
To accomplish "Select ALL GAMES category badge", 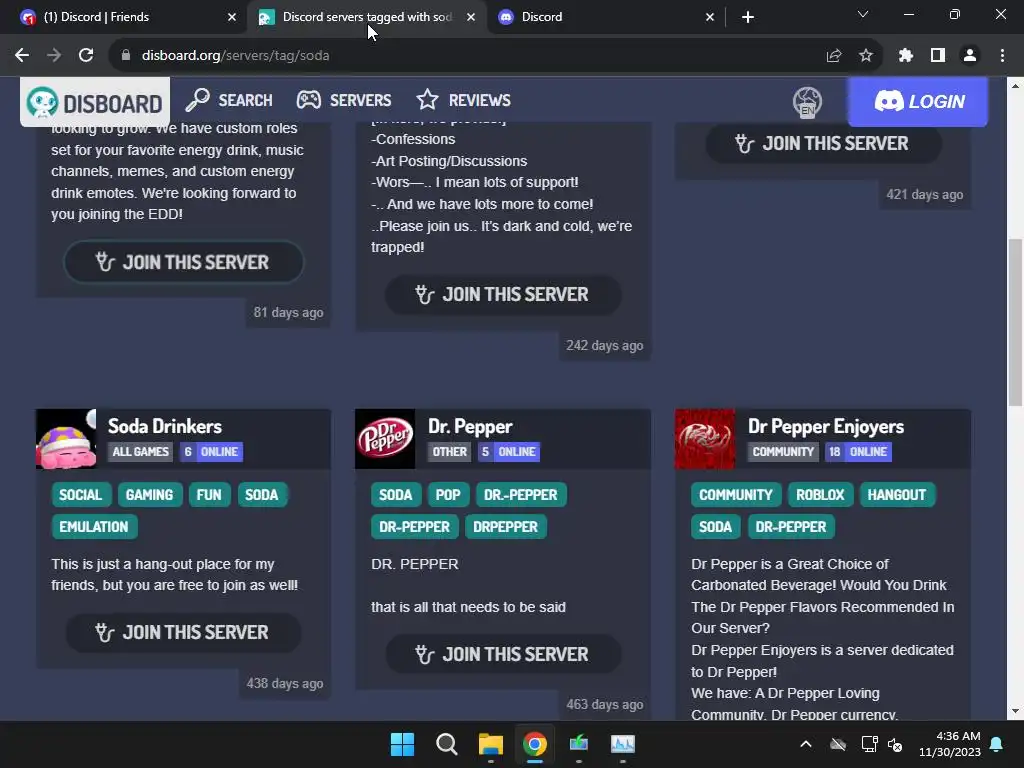I will (x=140, y=452).
